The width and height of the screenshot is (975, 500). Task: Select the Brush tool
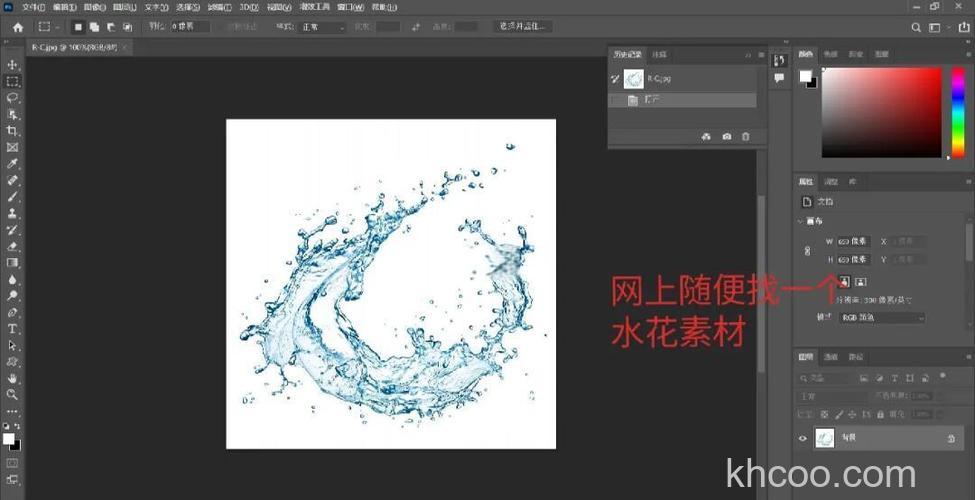pyautogui.click(x=12, y=197)
